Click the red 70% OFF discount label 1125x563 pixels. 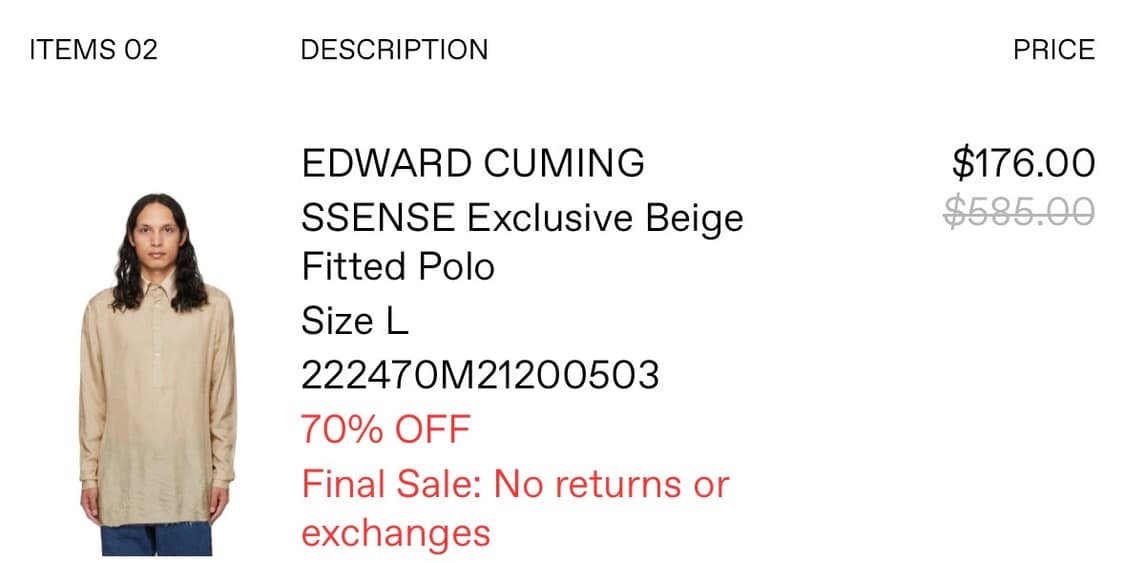coord(385,429)
